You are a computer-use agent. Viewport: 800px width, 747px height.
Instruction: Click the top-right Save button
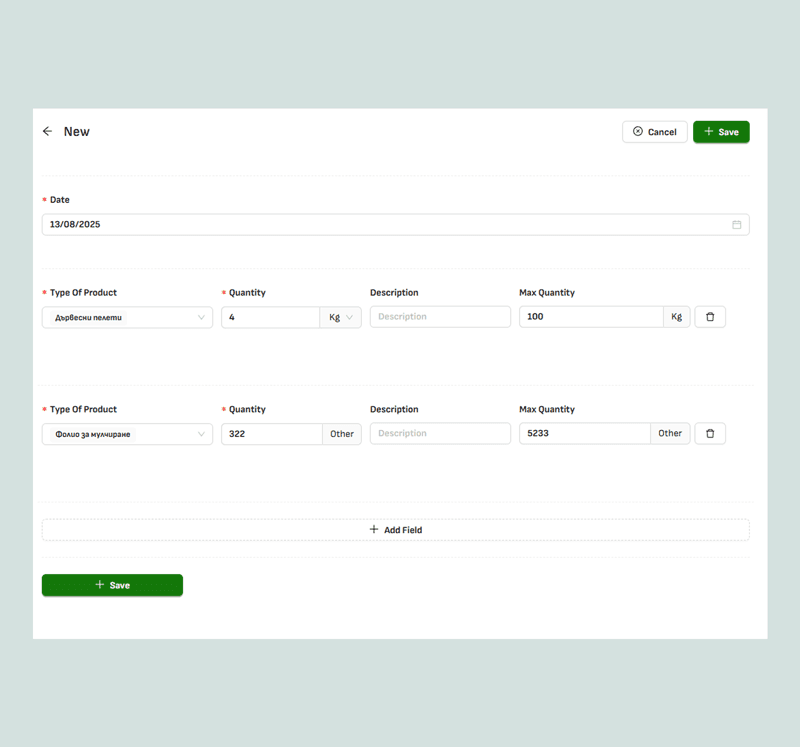click(721, 132)
